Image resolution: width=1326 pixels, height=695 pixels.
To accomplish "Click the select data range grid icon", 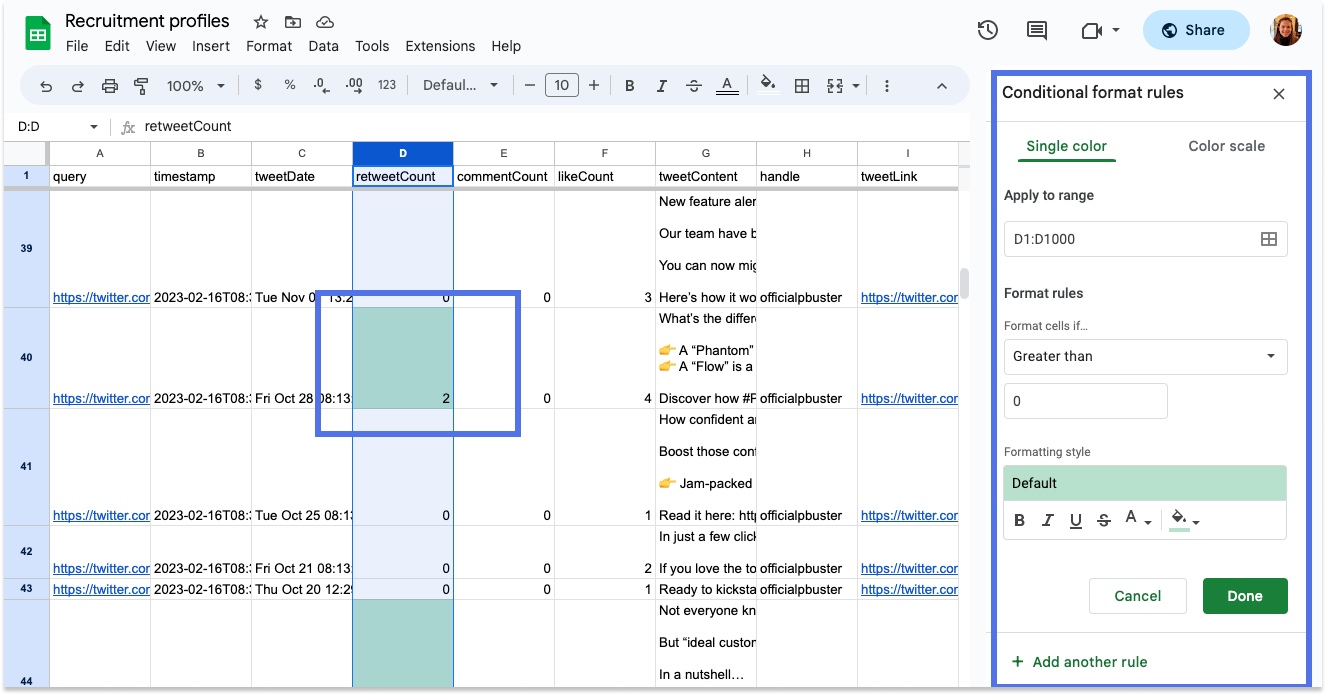I will tap(1268, 238).
